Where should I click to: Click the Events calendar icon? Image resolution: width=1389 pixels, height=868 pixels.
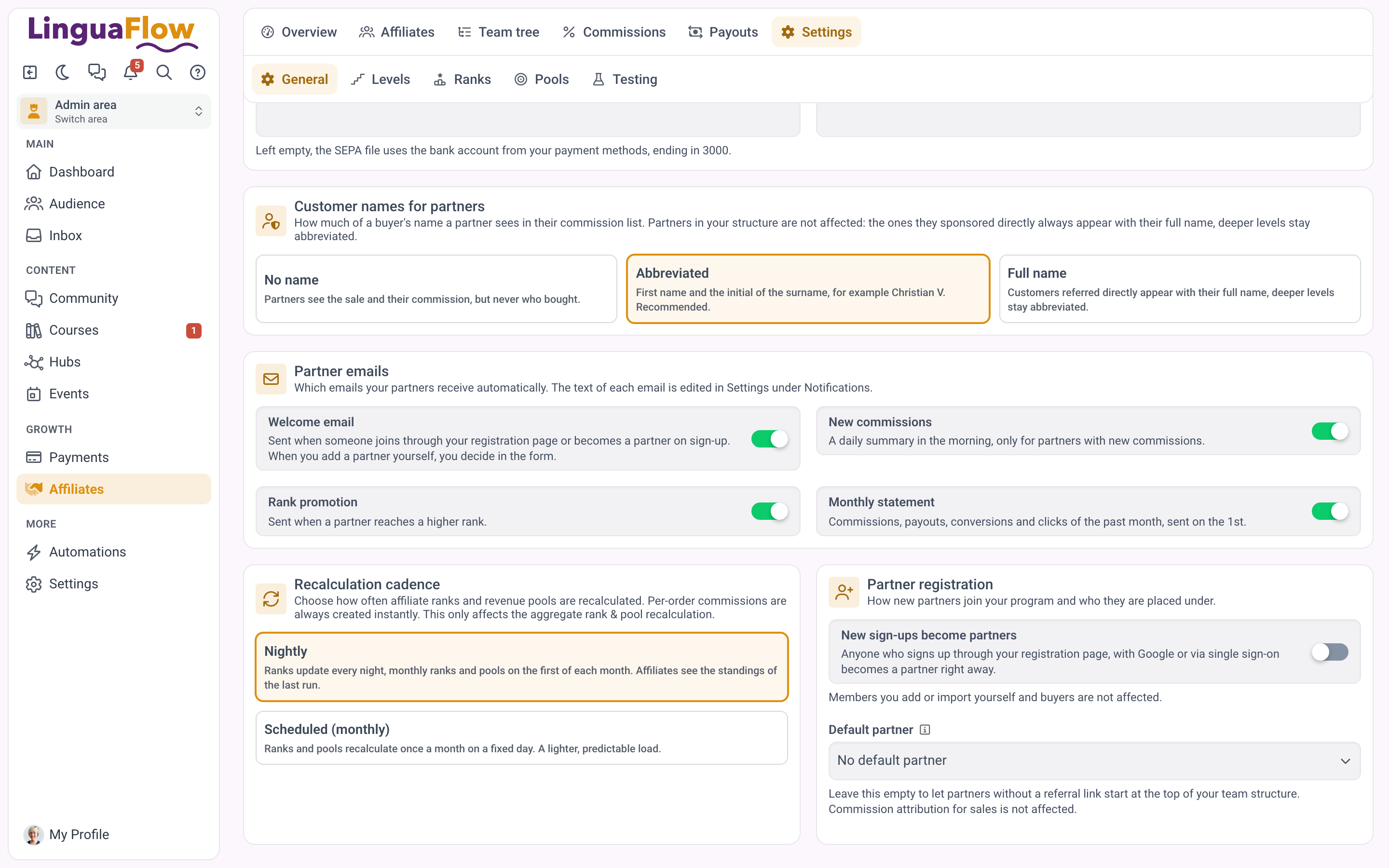point(34,394)
